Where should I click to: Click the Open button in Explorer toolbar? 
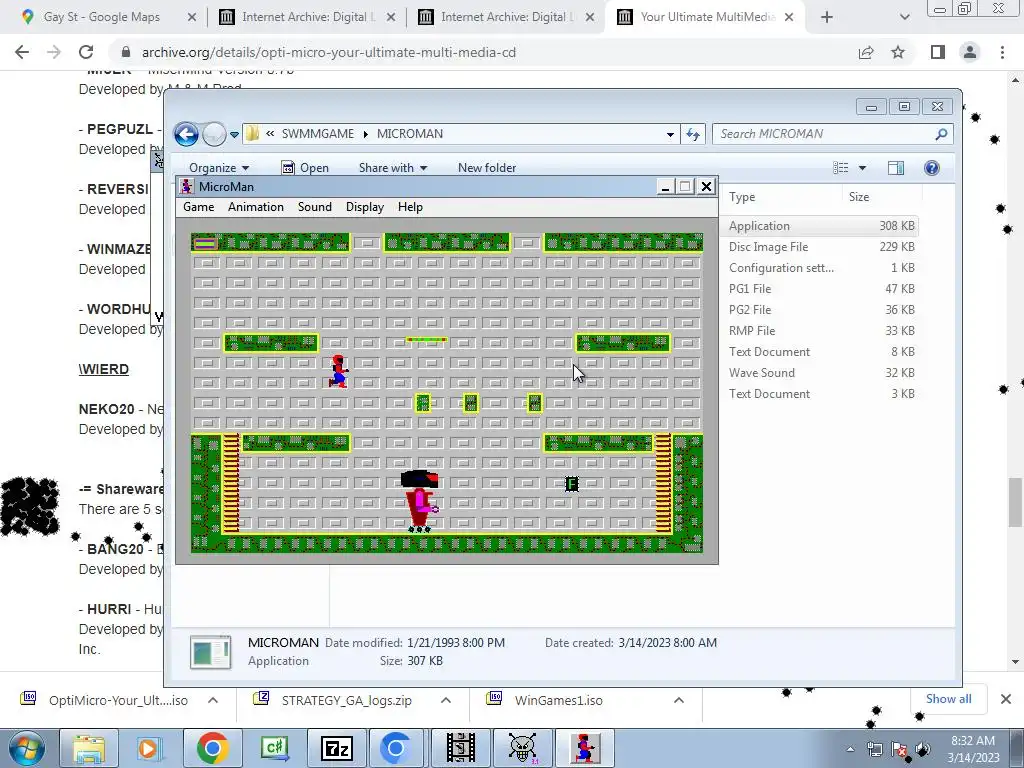[x=305, y=168]
